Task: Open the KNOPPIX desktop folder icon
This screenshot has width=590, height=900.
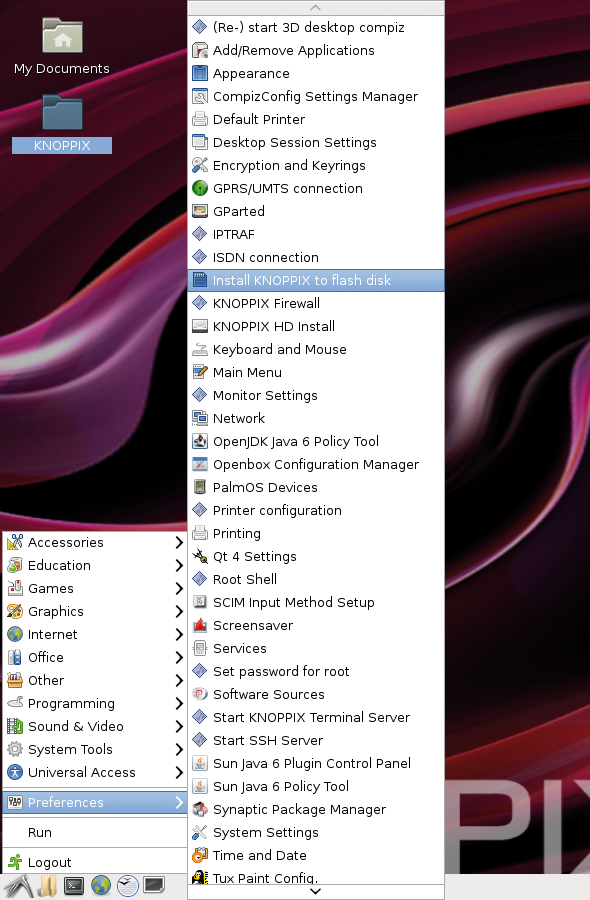Action: tap(62, 112)
